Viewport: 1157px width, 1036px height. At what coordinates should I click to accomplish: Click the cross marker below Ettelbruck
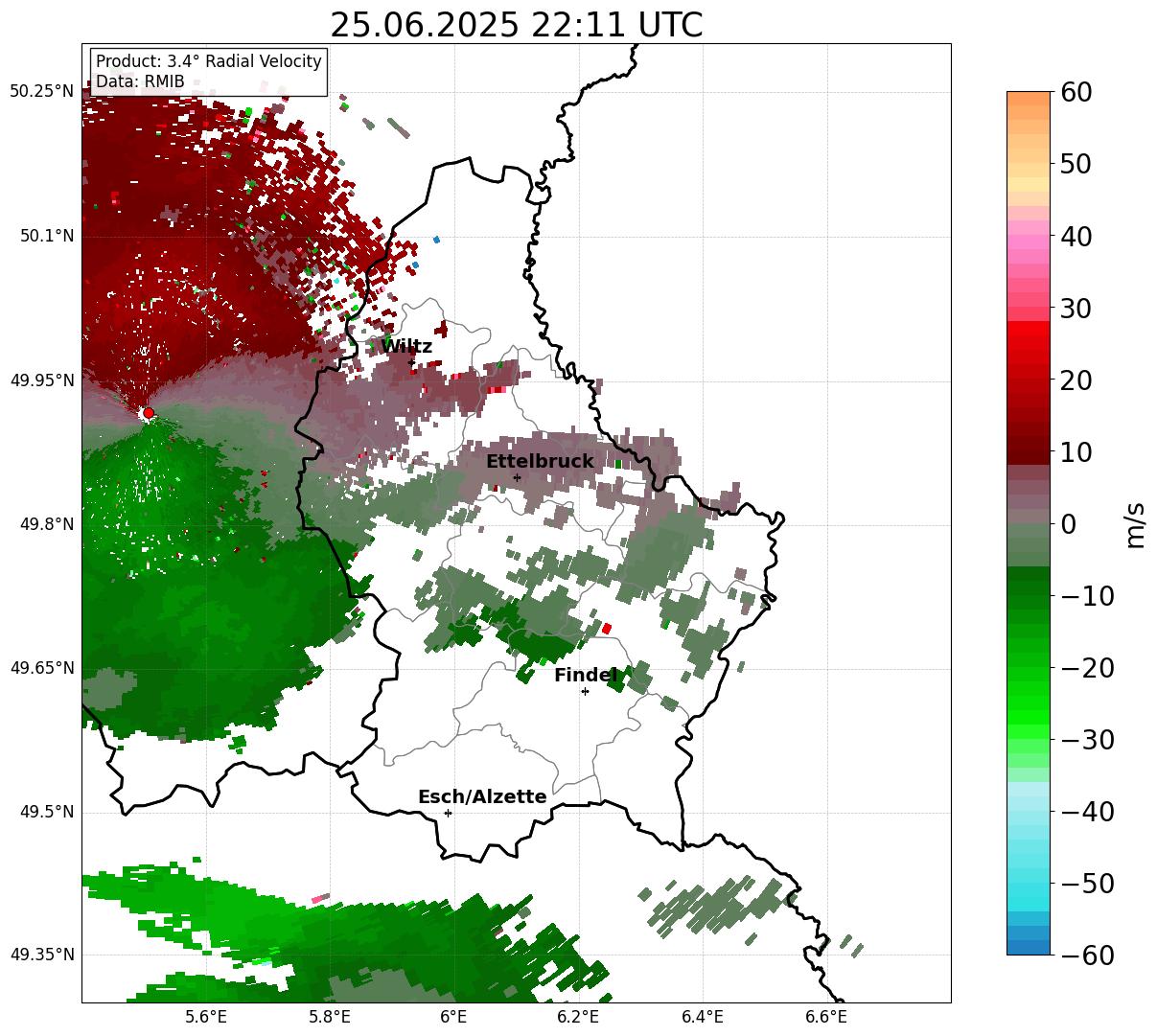(x=517, y=477)
